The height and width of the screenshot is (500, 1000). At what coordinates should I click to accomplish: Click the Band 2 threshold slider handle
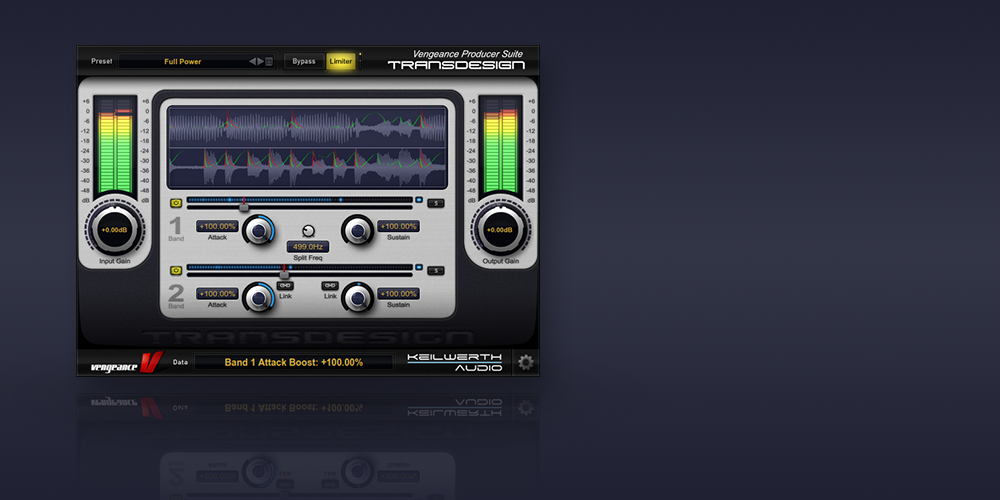[x=284, y=274]
